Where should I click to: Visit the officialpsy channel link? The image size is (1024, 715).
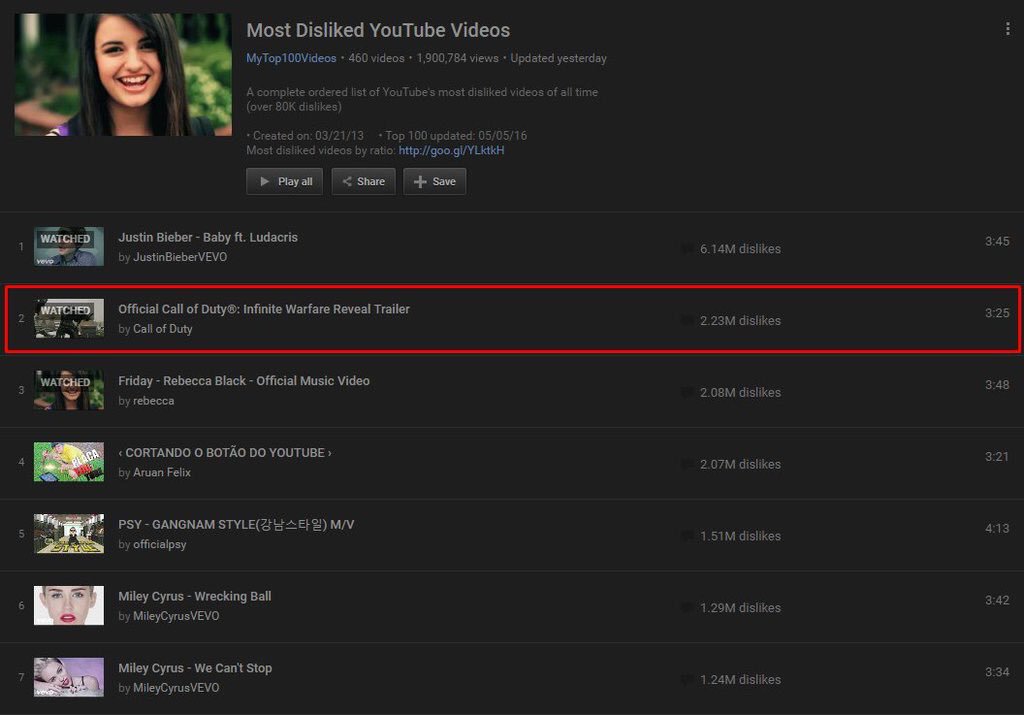(x=159, y=545)
